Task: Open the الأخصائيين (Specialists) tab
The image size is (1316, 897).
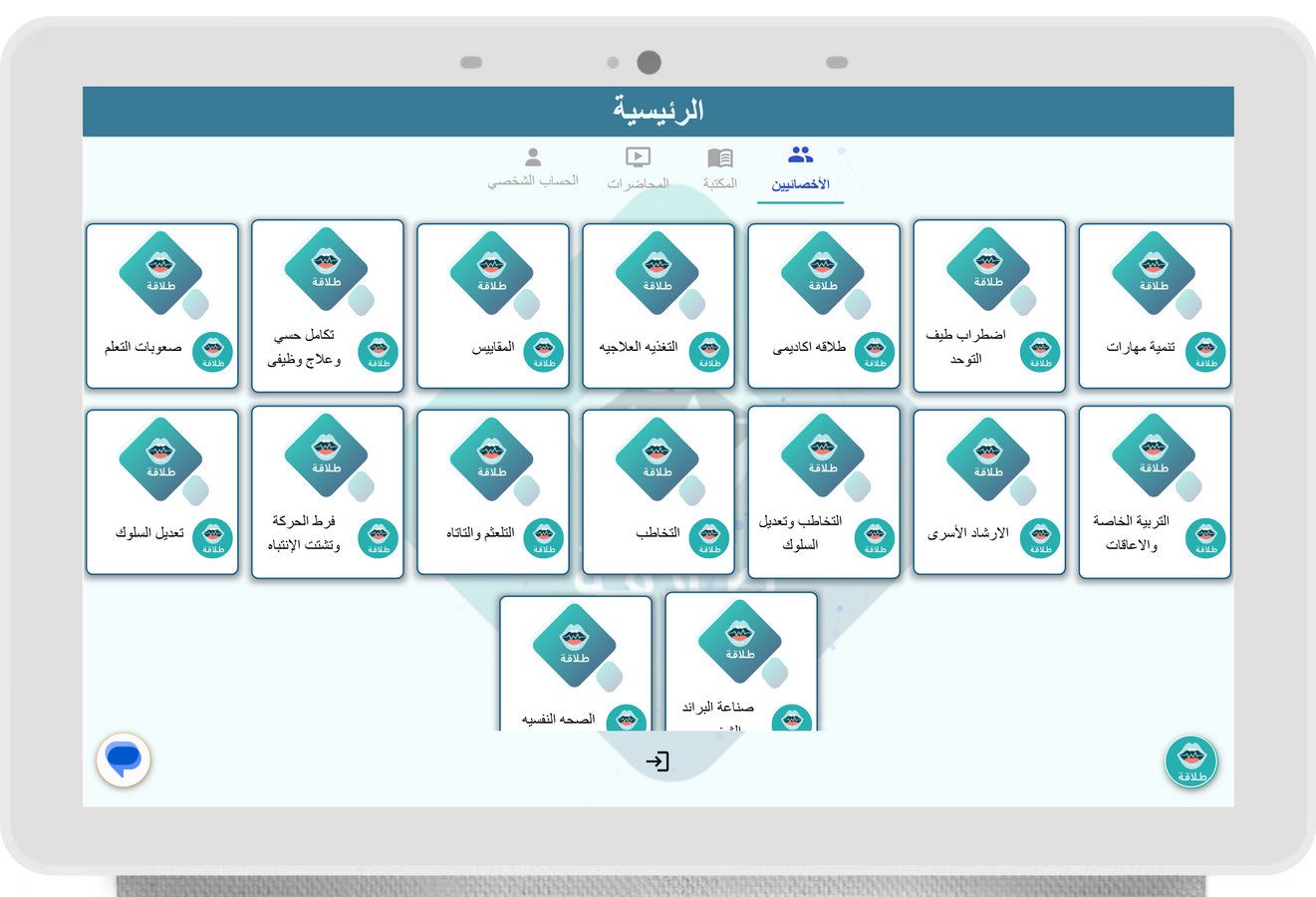Action: click(800, 169)
